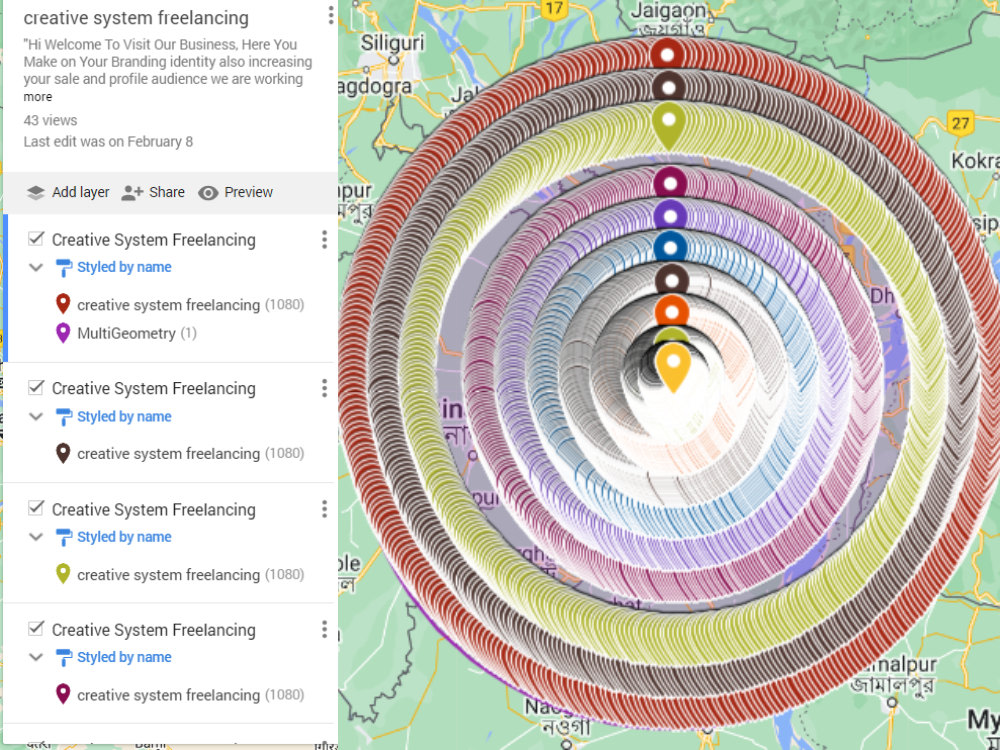Expand the description with the more link
The width and height of the screenshot is (1000, 750).
coord(37,96)
